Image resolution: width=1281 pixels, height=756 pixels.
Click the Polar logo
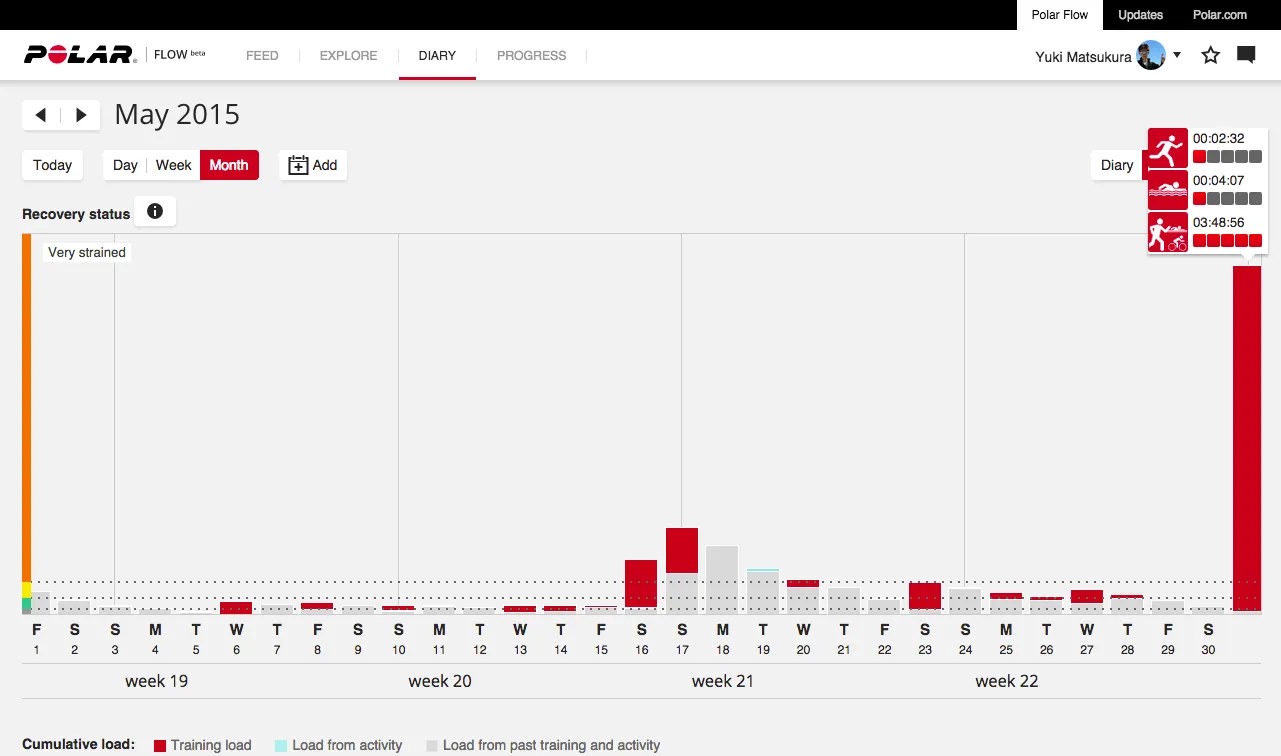80,55
